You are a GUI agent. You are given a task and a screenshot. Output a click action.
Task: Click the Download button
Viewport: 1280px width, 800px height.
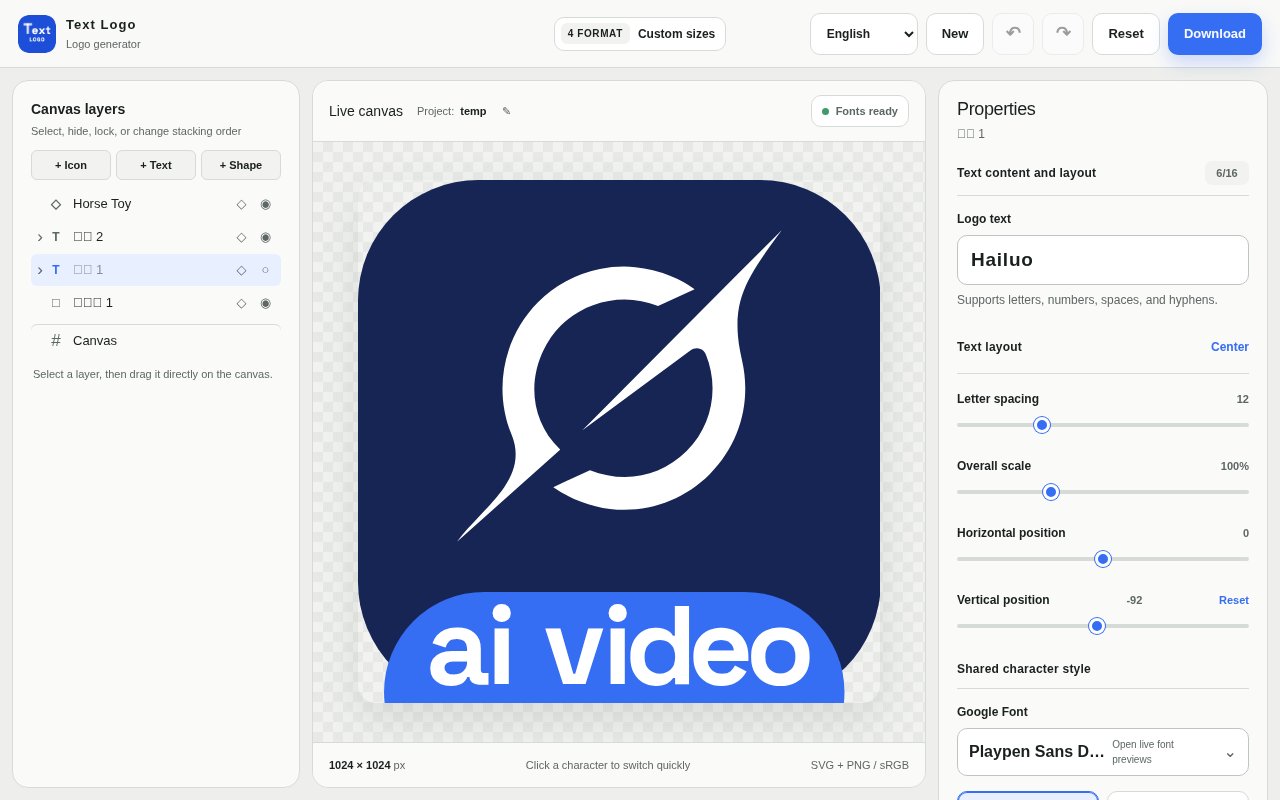(1215, 34)
